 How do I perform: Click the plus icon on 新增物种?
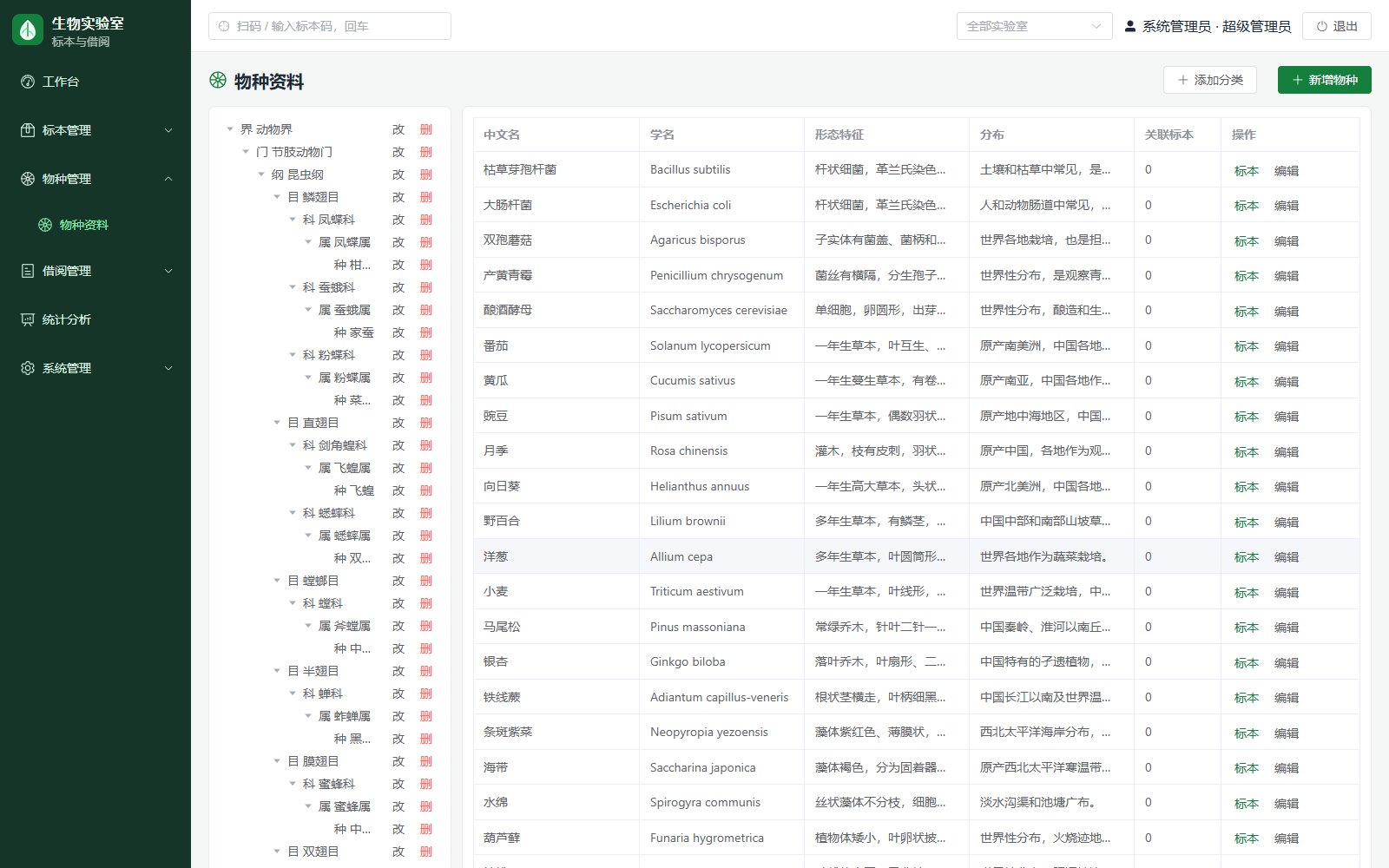[x=1298, y=80]
